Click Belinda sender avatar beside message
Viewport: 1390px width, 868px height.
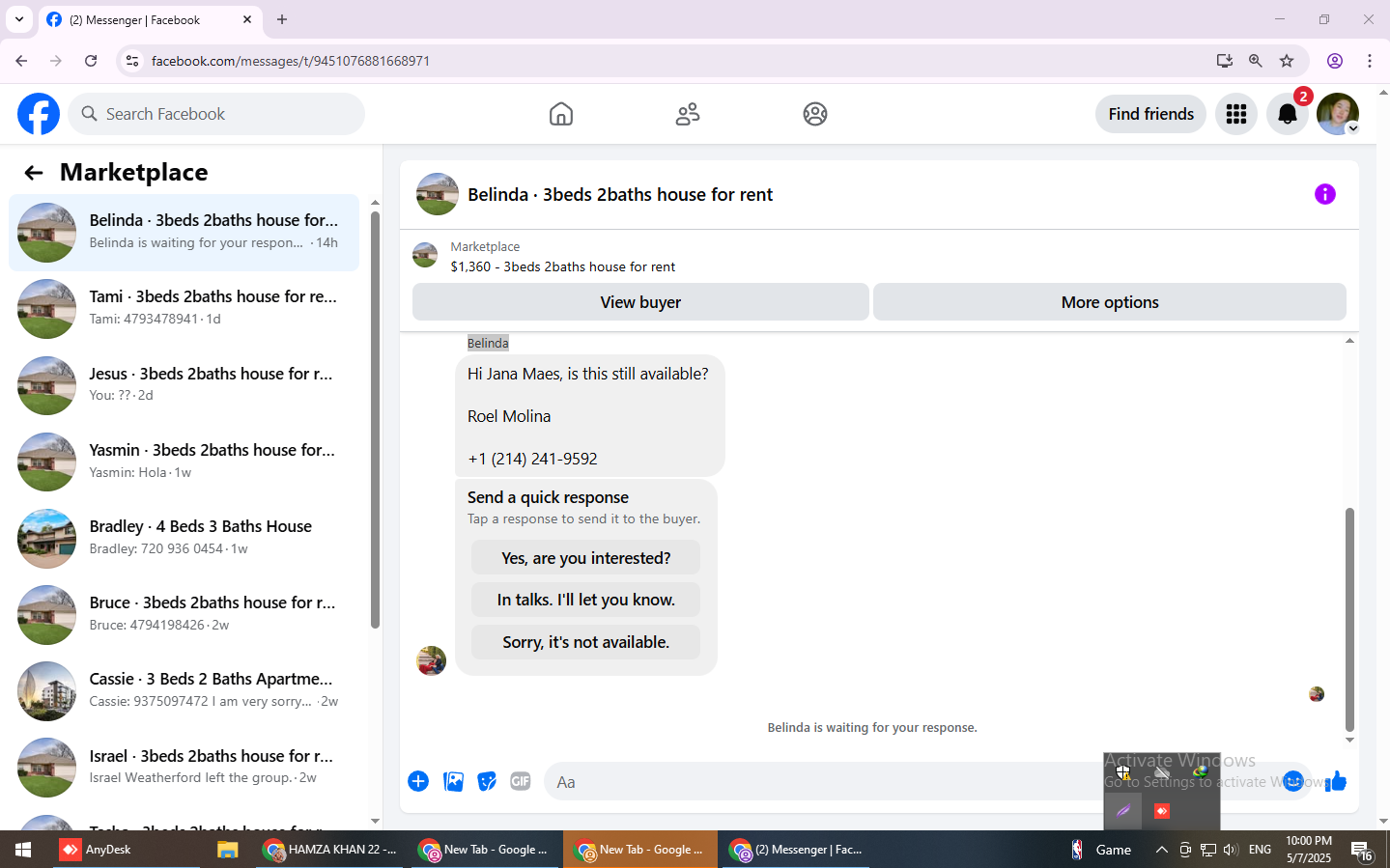click(x=431, y=660)
